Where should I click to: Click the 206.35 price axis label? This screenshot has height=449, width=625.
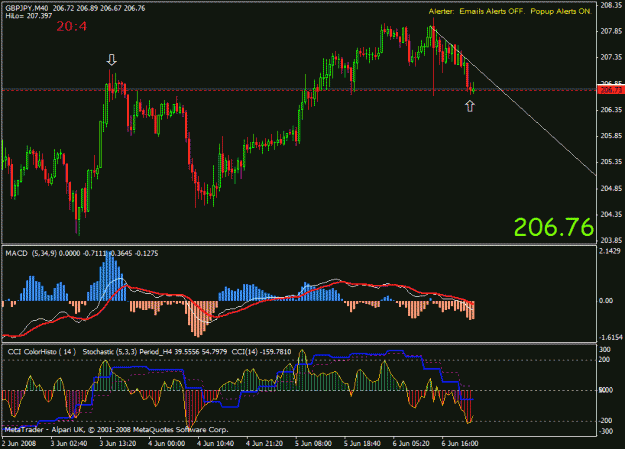tap(611, 110)
